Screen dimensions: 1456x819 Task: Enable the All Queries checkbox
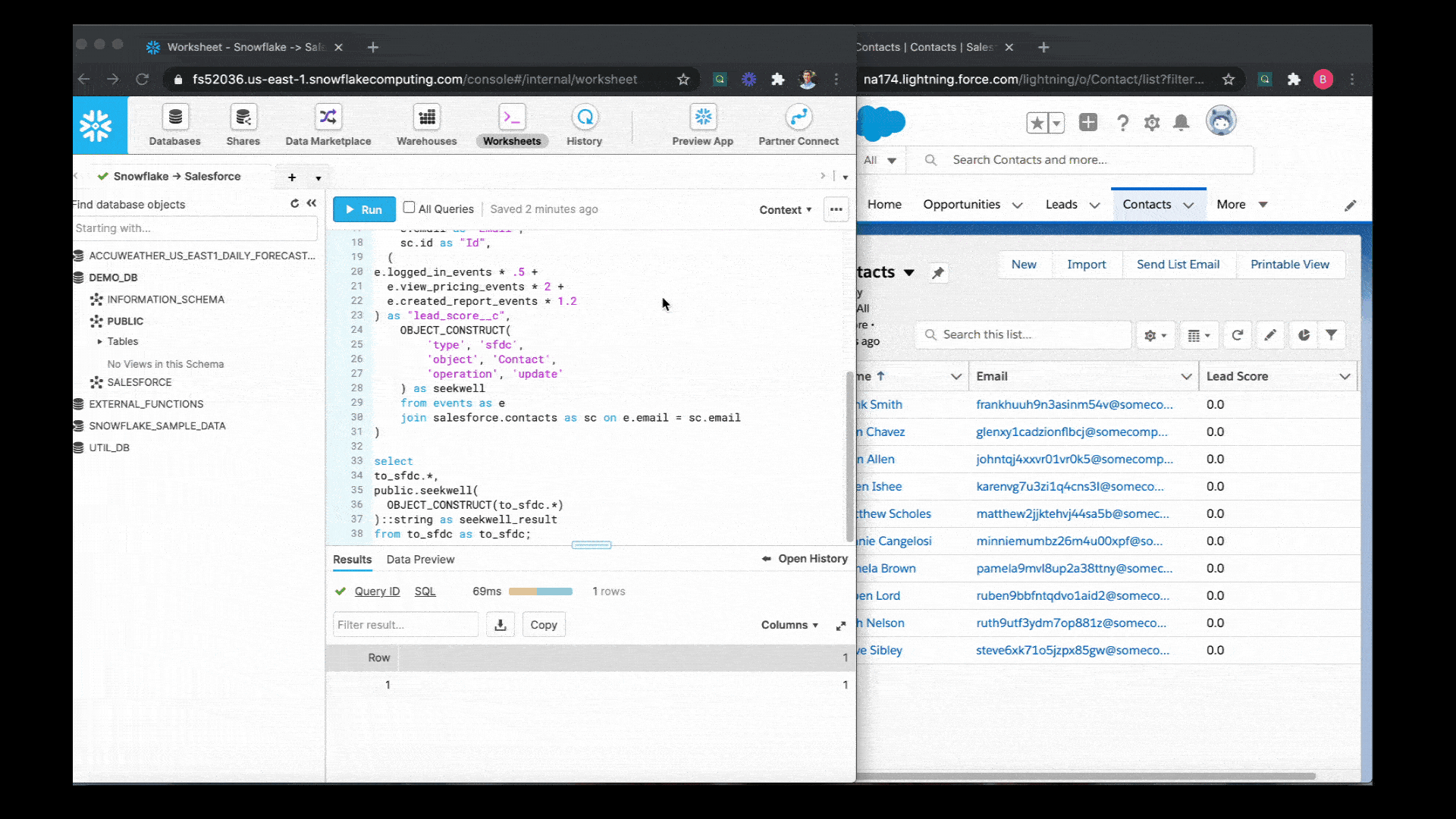[409, 208]
